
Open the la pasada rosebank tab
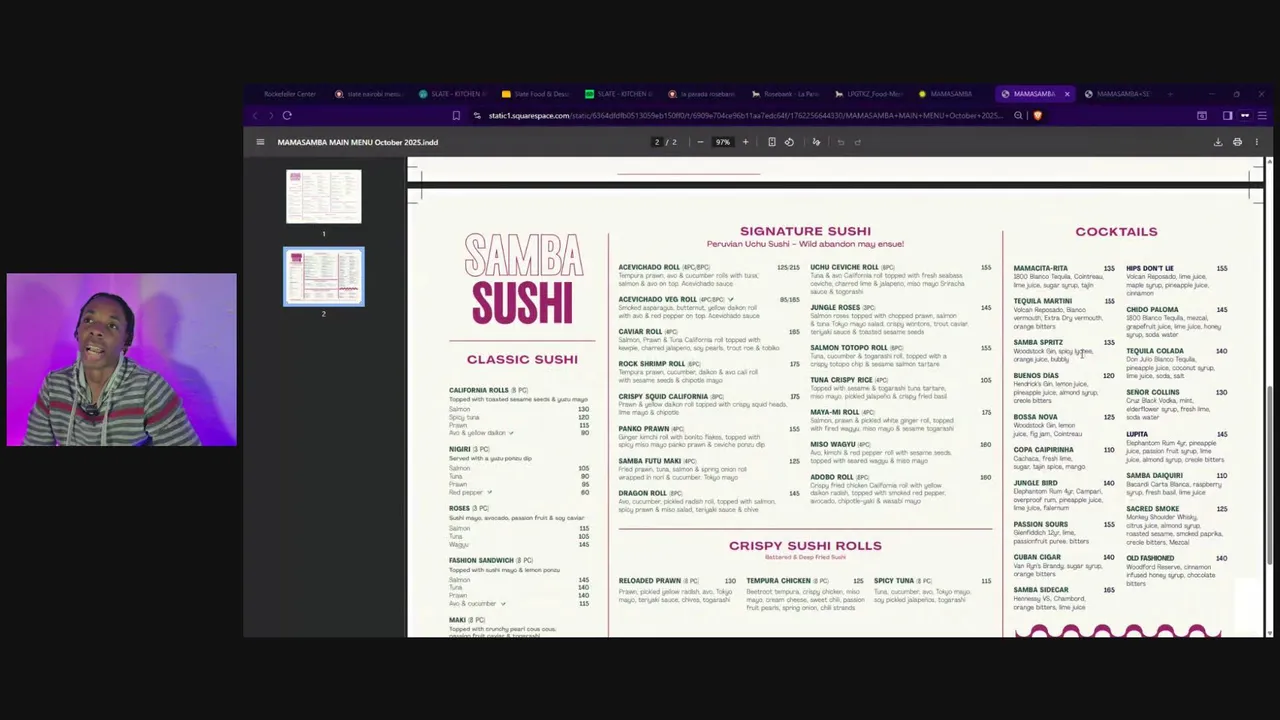(701, 94)
